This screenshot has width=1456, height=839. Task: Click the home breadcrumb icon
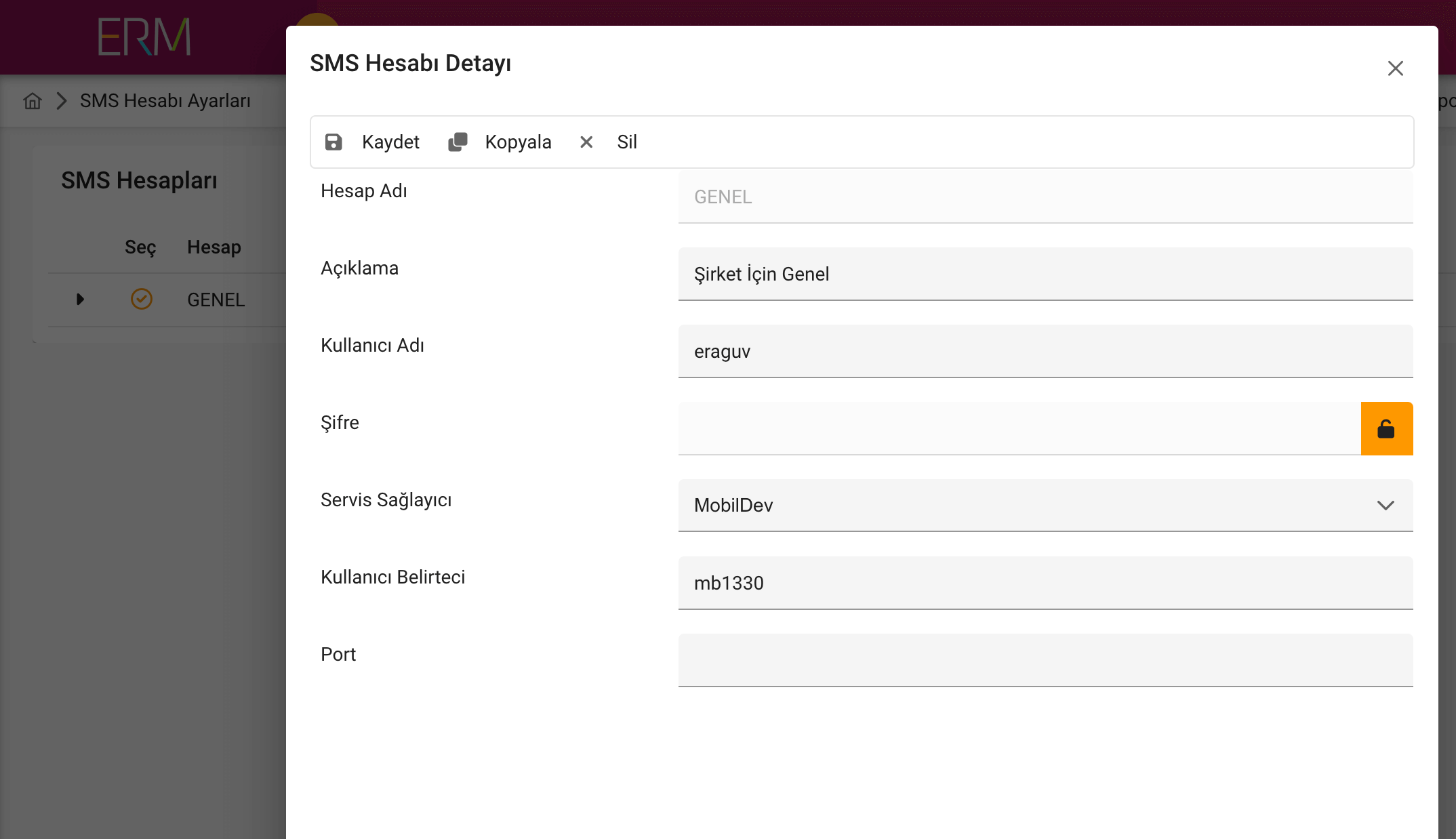coord(32,100)
